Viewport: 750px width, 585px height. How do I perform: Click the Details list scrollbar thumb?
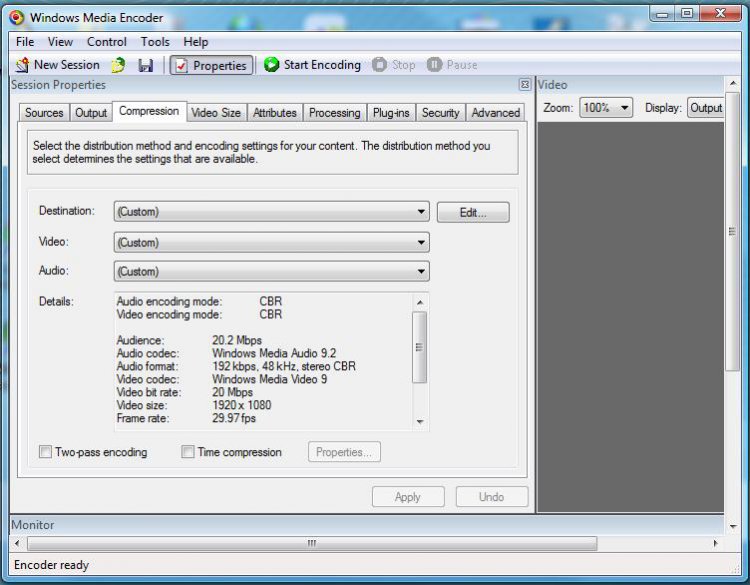pos(419,347)
